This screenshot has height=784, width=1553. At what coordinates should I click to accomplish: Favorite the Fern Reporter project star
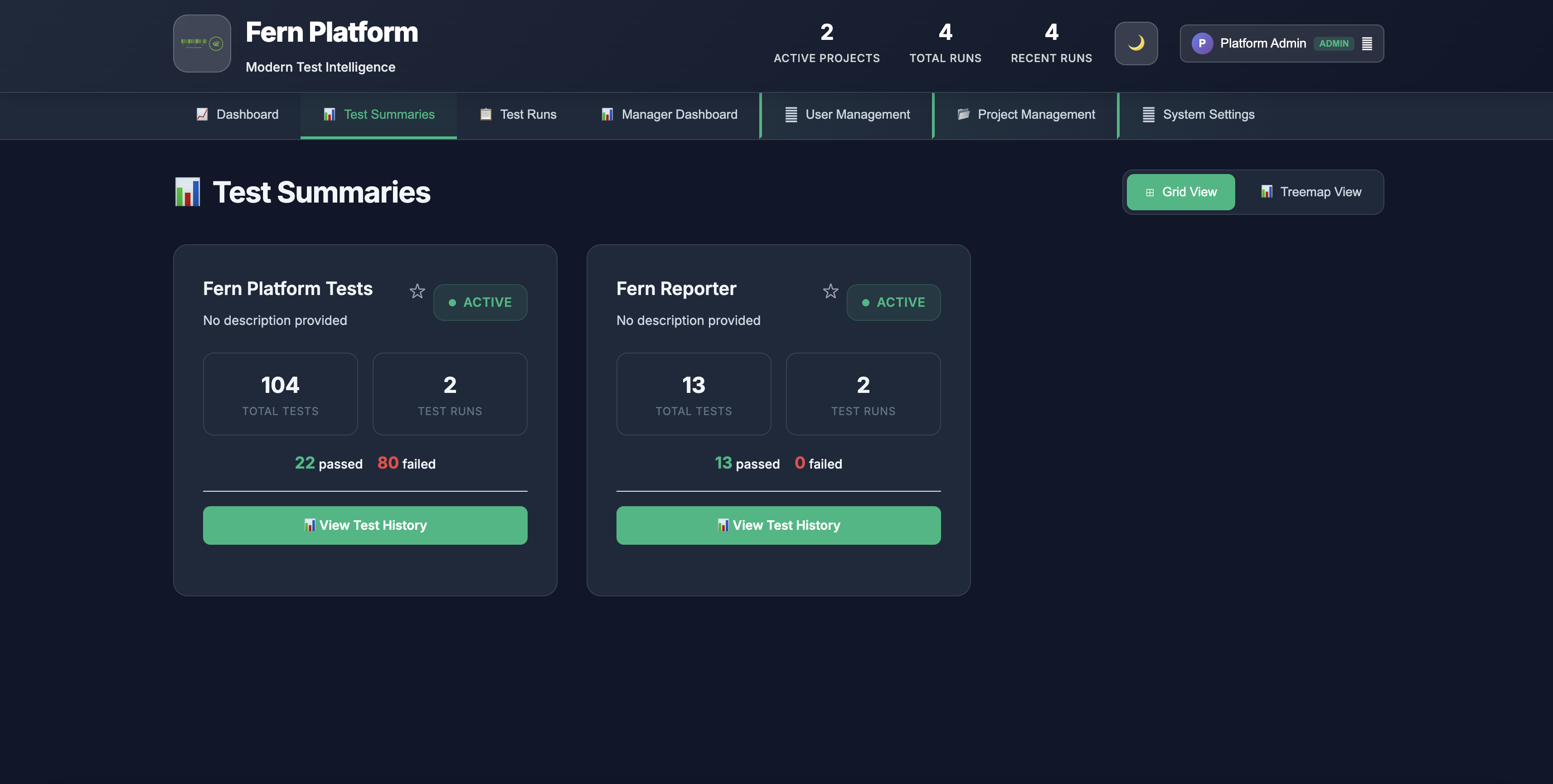(830, 292)
